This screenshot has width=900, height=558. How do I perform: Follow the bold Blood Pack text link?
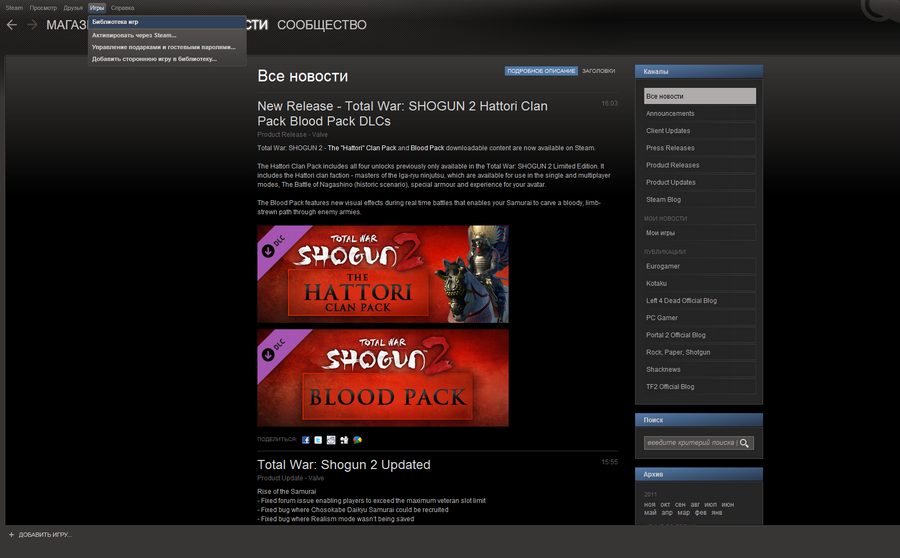427,148
